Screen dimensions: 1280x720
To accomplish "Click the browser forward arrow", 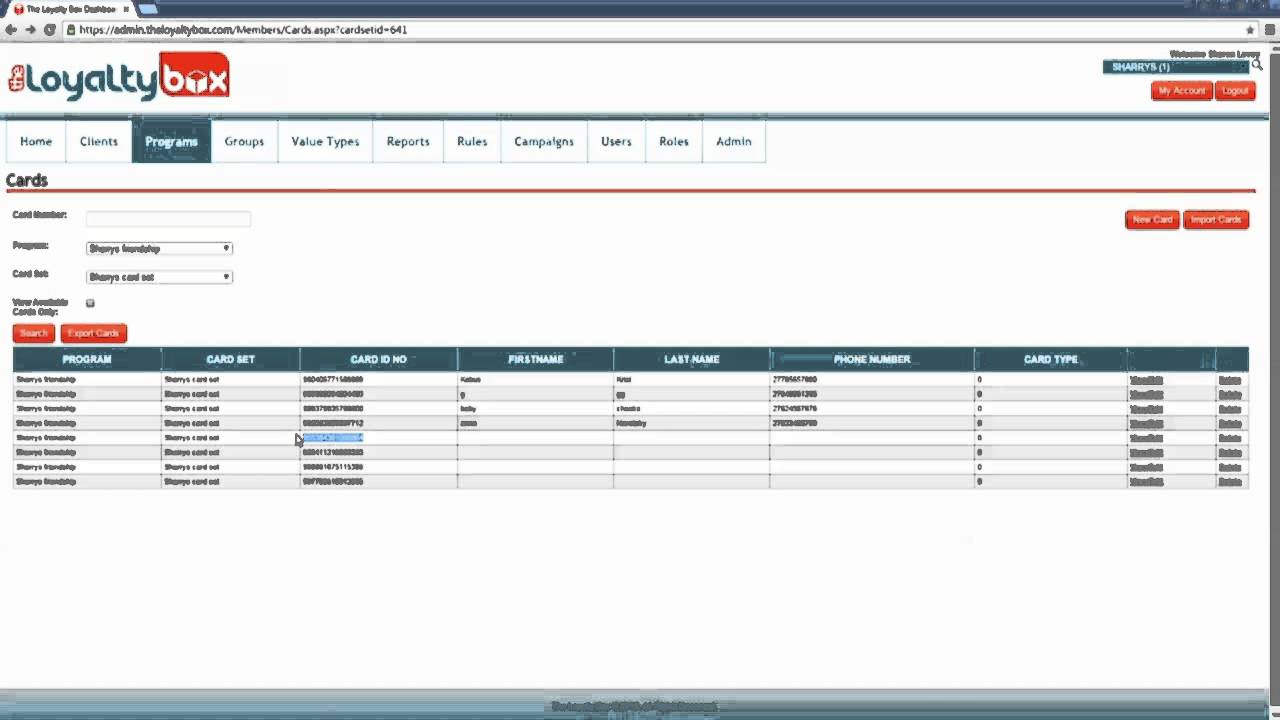I will (30, 30).
